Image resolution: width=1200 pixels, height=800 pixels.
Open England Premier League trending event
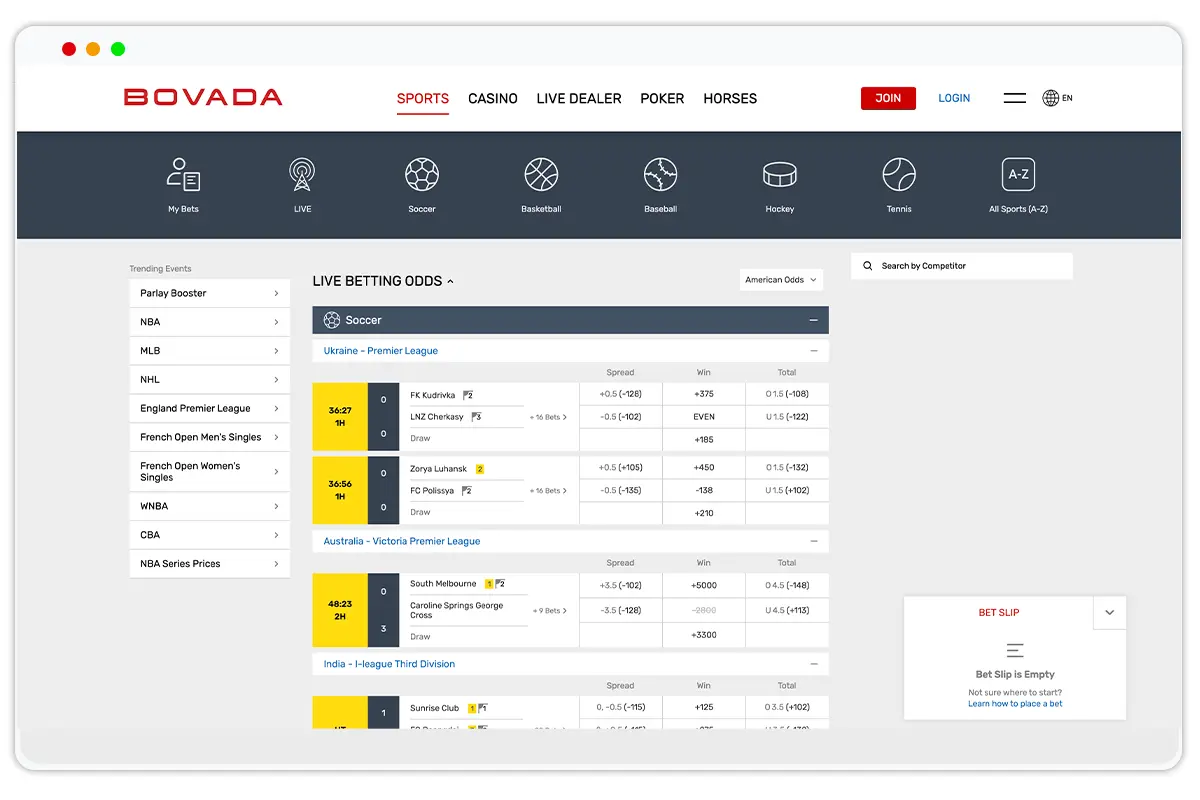210,408
